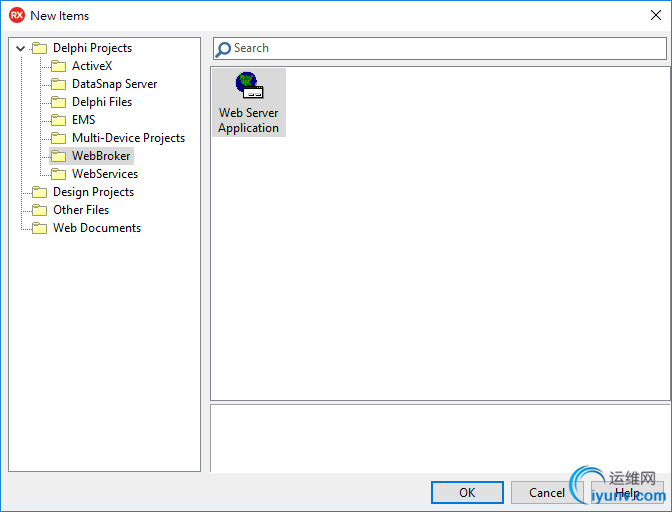Click the Delphi Projects folder icon

click(39, 48)
